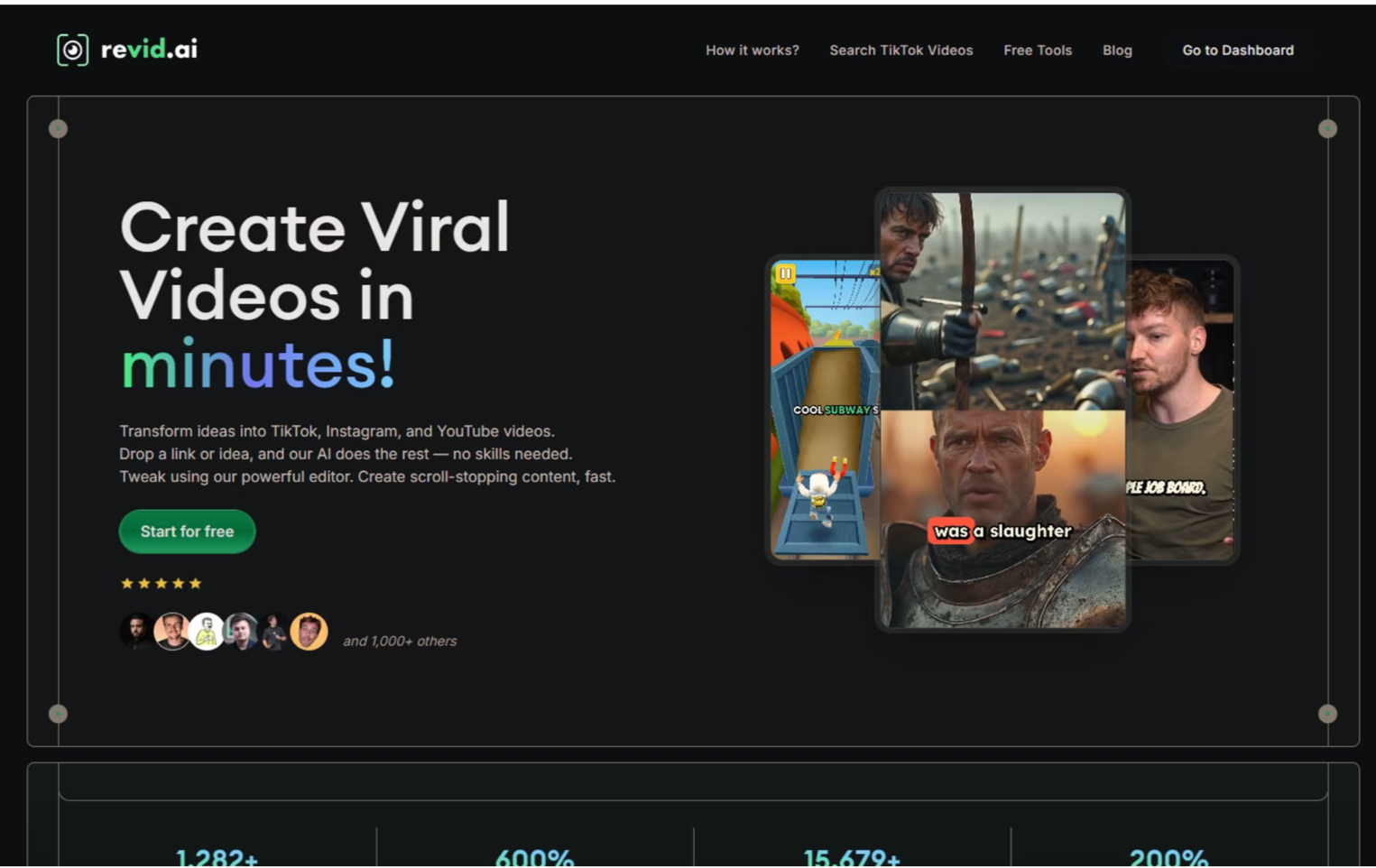Open Search TikTok Videos in navigation
Image resolution: width=1376 pixels, height=868 pixels.
pos(900,51)
